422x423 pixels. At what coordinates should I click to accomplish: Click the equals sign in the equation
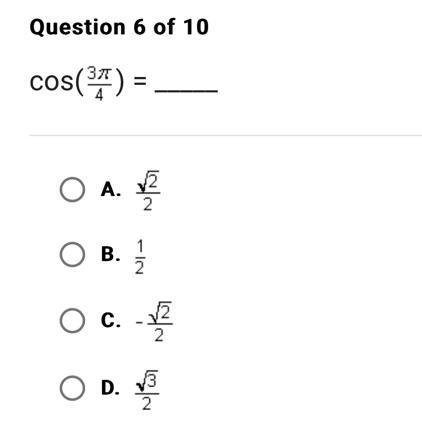[140, 81]
